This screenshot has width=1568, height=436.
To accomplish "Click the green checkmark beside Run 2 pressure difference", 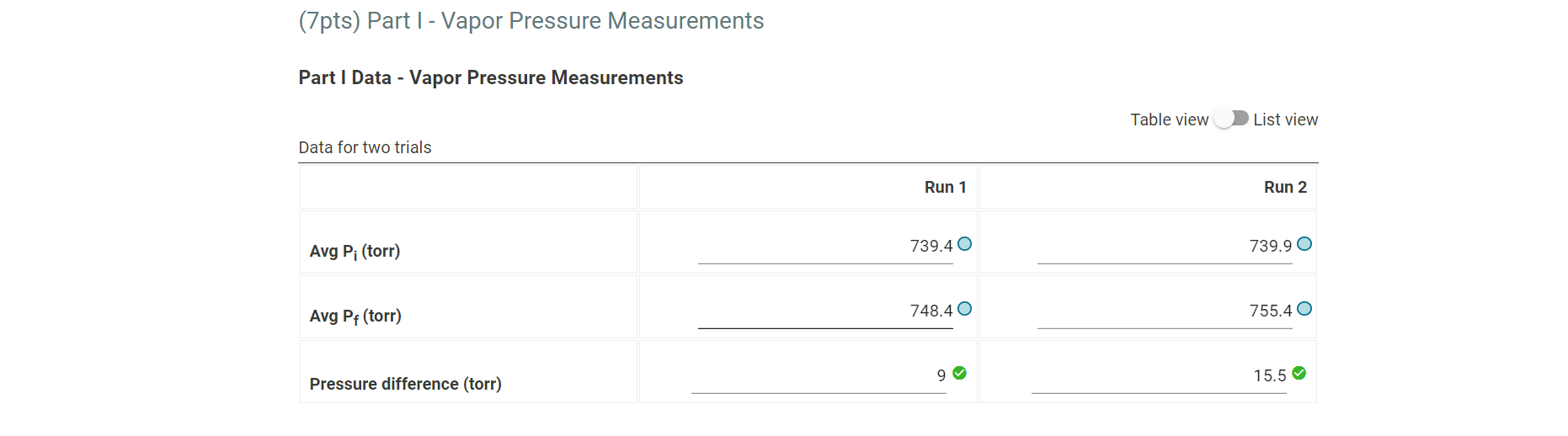I will point(1299,373).
